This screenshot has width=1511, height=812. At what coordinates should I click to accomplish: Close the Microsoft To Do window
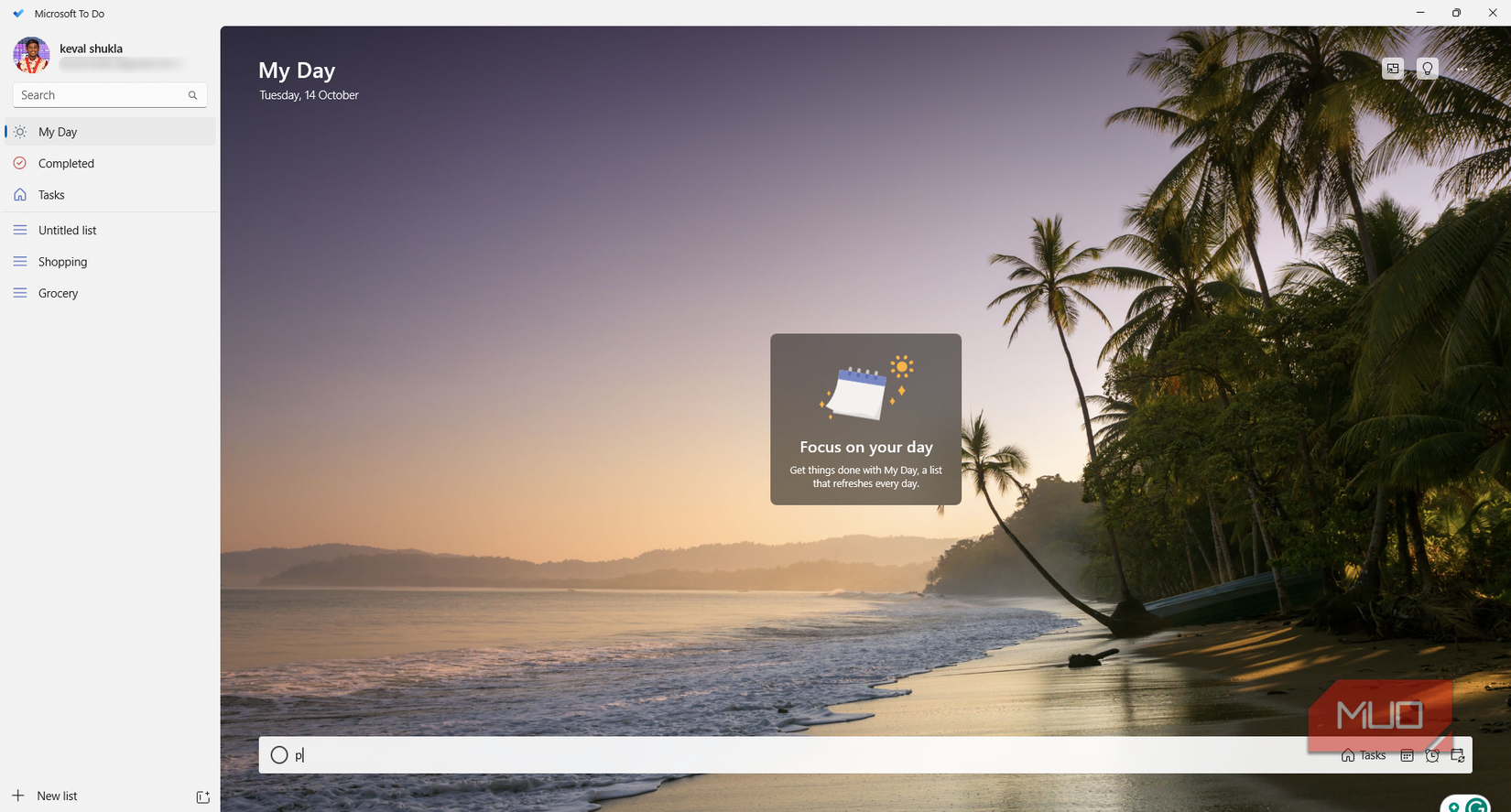(1493, 13)
